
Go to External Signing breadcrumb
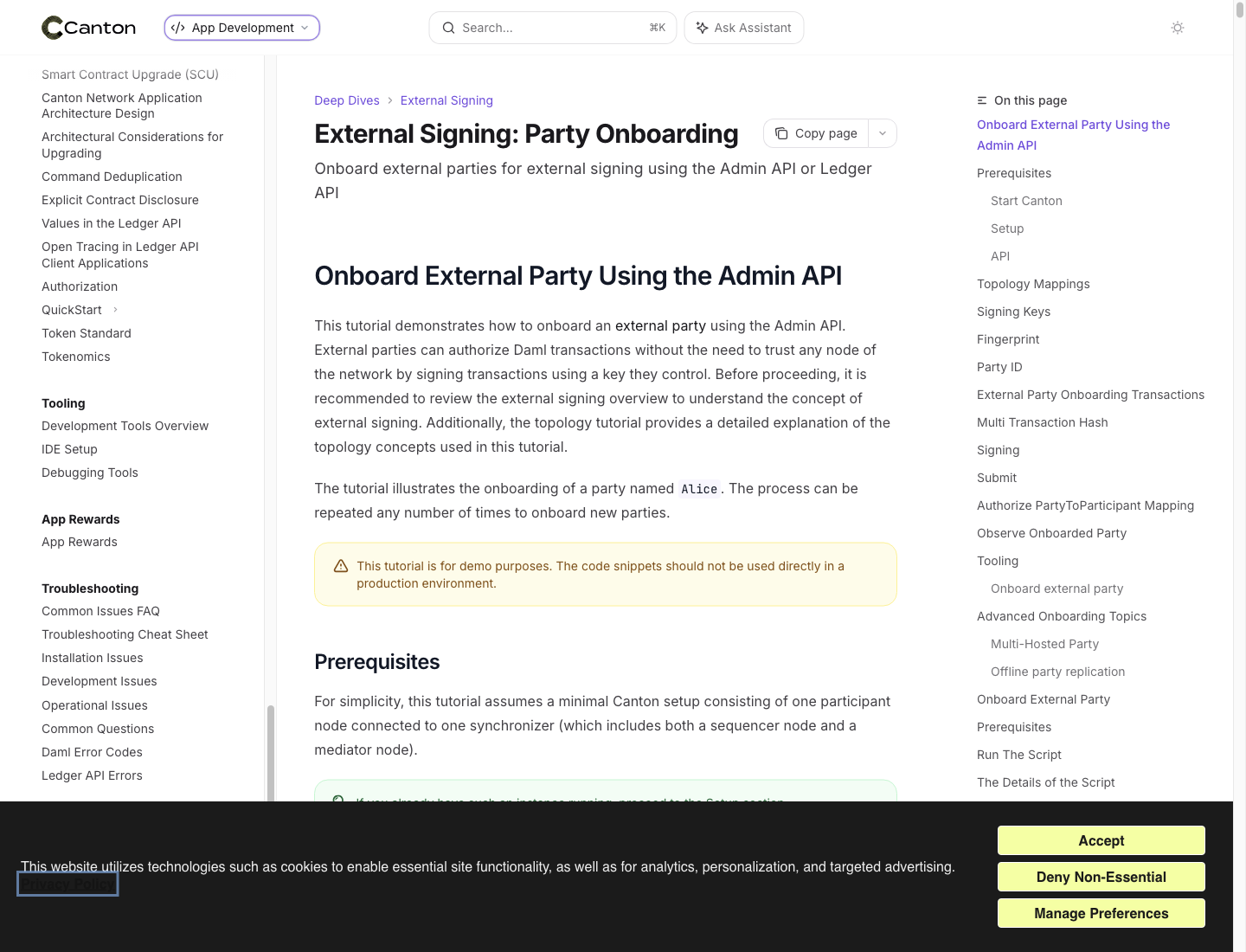tap(446, 100)
